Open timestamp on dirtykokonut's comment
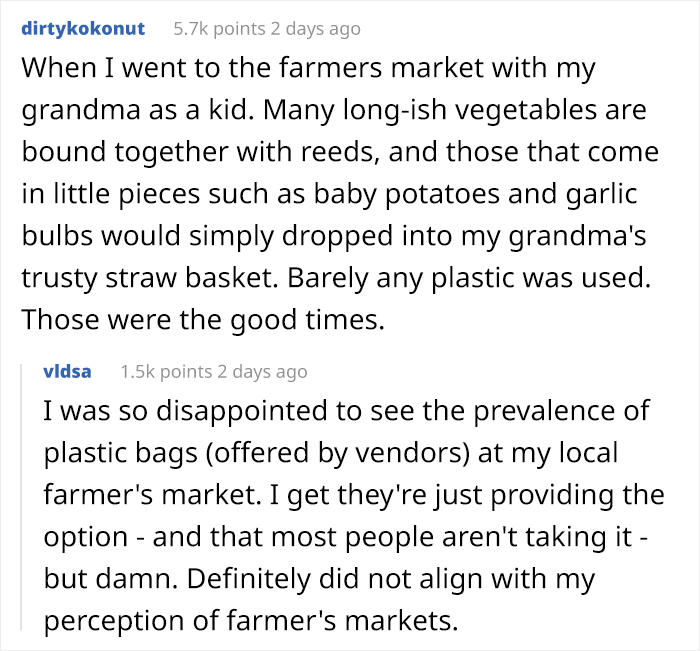The image size is (700, 651). pyautogui.click(x=313, y=29)
